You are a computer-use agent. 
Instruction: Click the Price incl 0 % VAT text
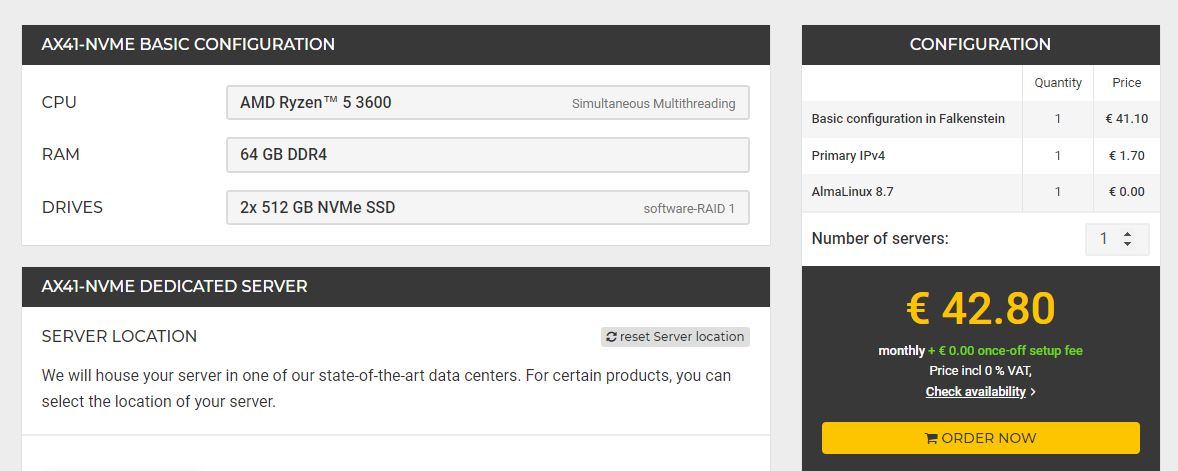click(x=980, y=371)
